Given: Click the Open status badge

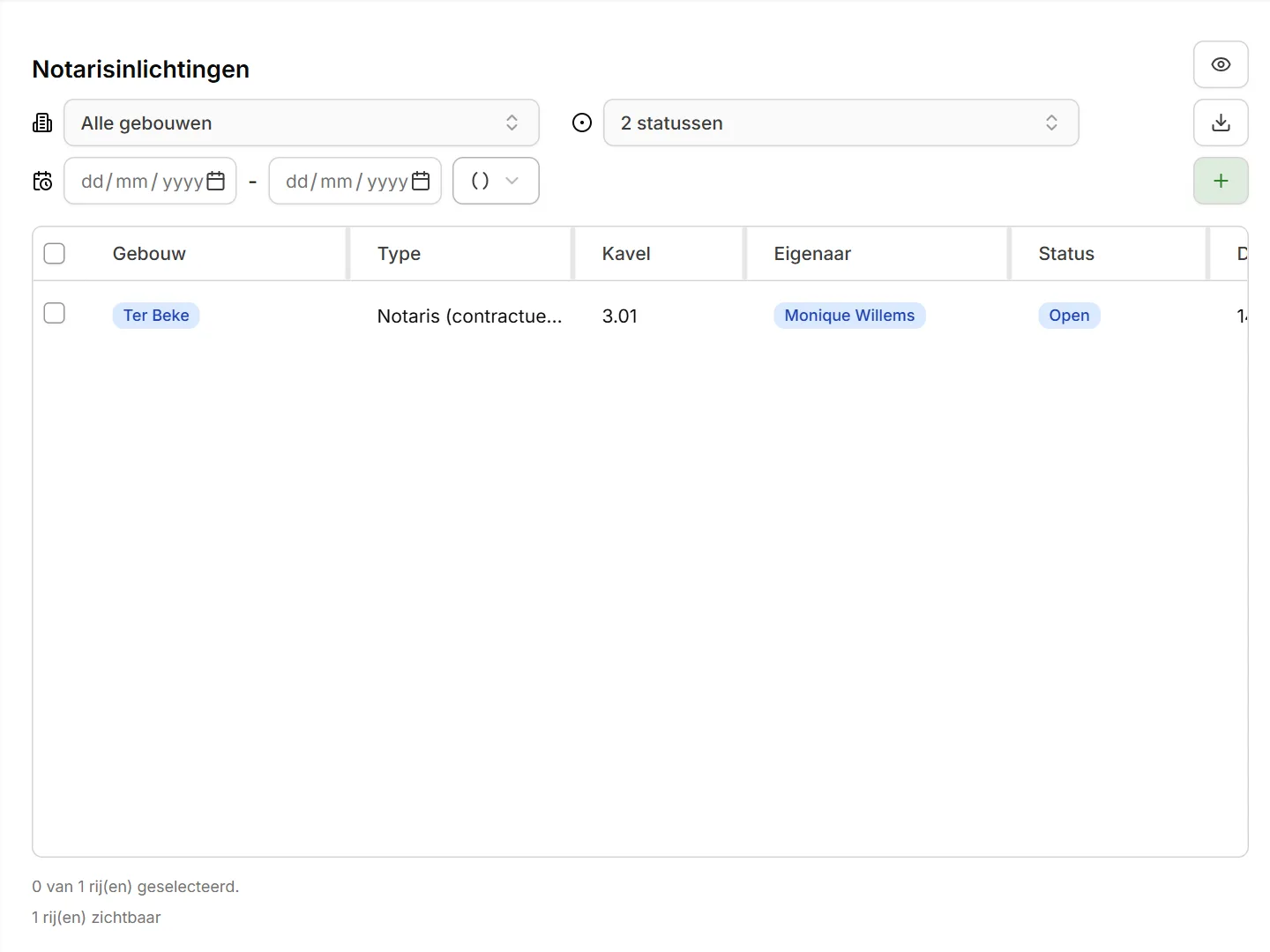Looking at the screenshot, I should click(1069, 316).
